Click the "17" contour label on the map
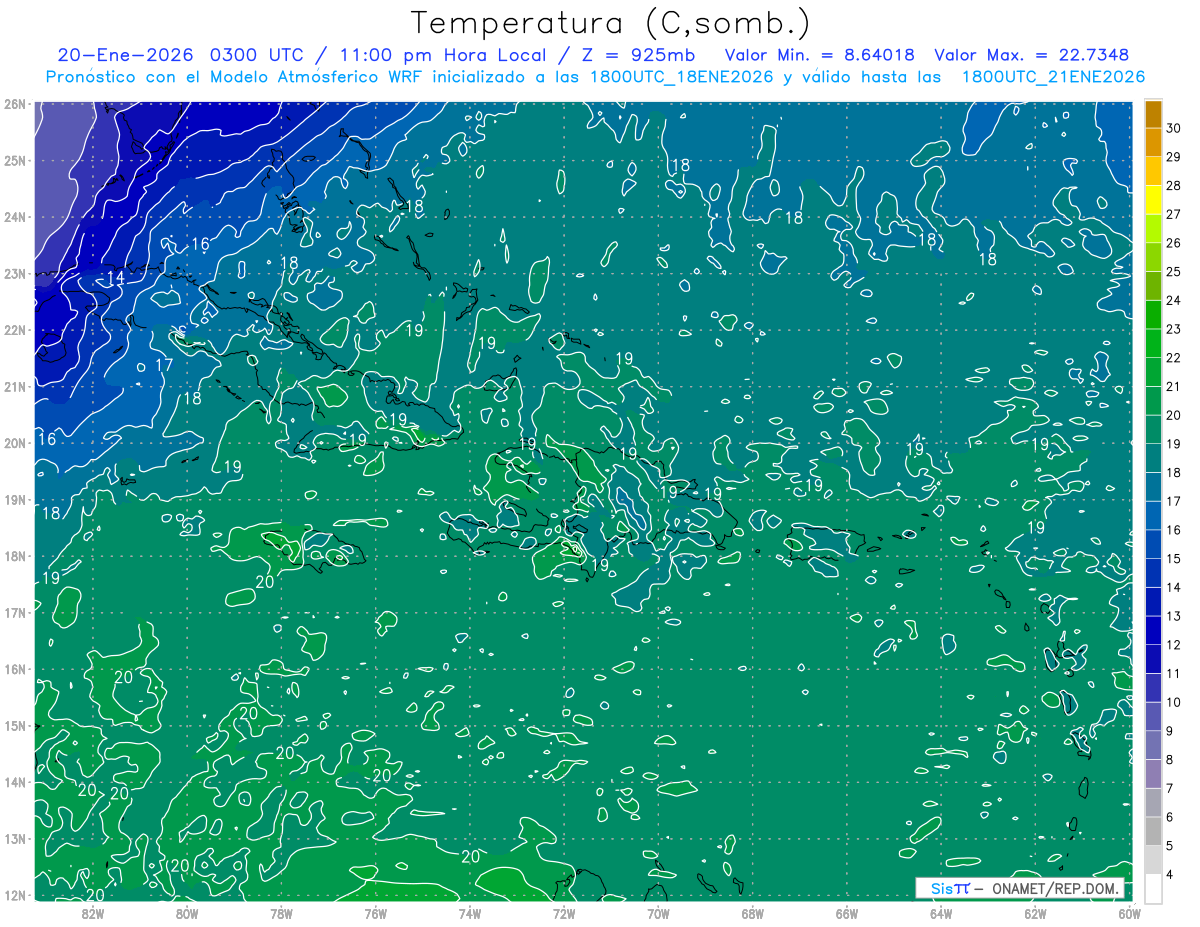The width and height of the screenshot is (1200, 927). (x=164, y=365)
